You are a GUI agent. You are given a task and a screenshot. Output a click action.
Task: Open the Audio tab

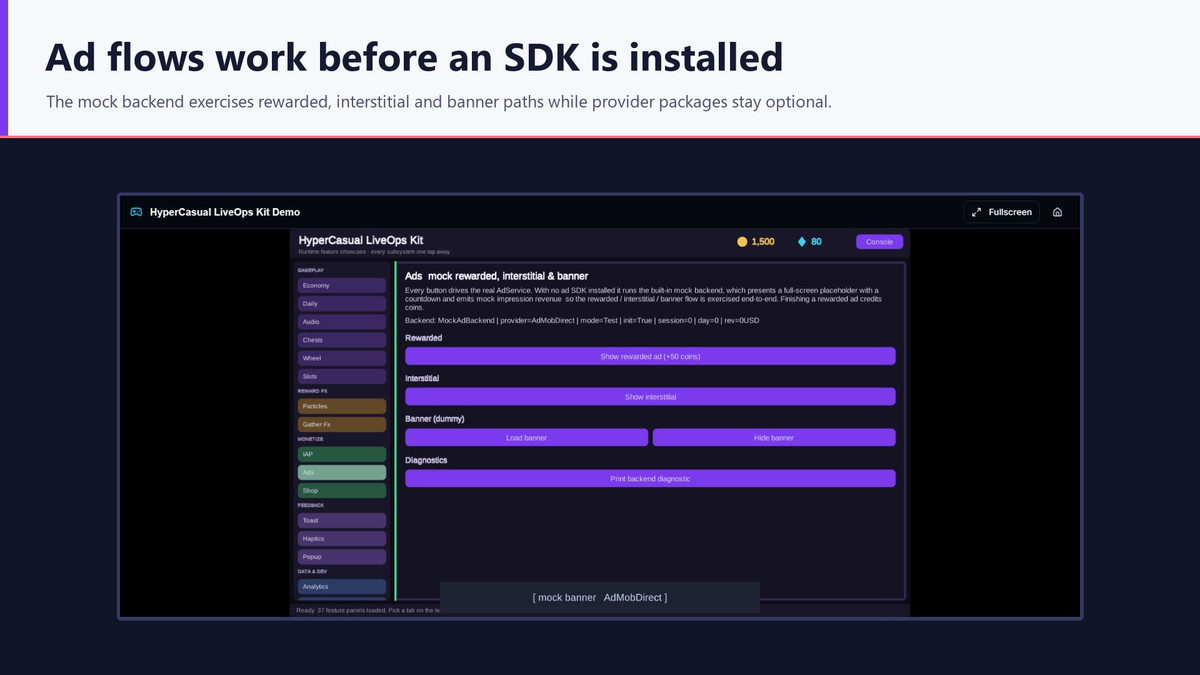[342, 322]
